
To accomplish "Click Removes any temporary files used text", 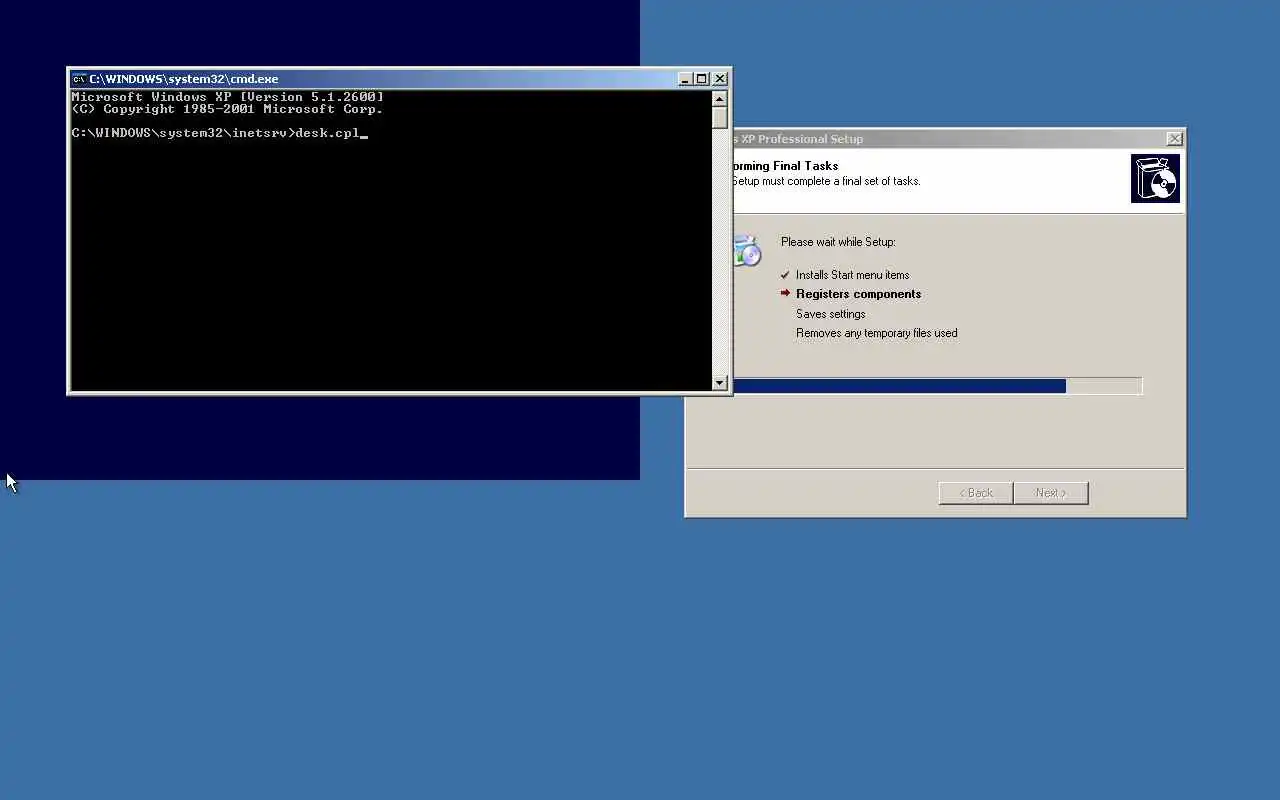I will tap(877, 333).
